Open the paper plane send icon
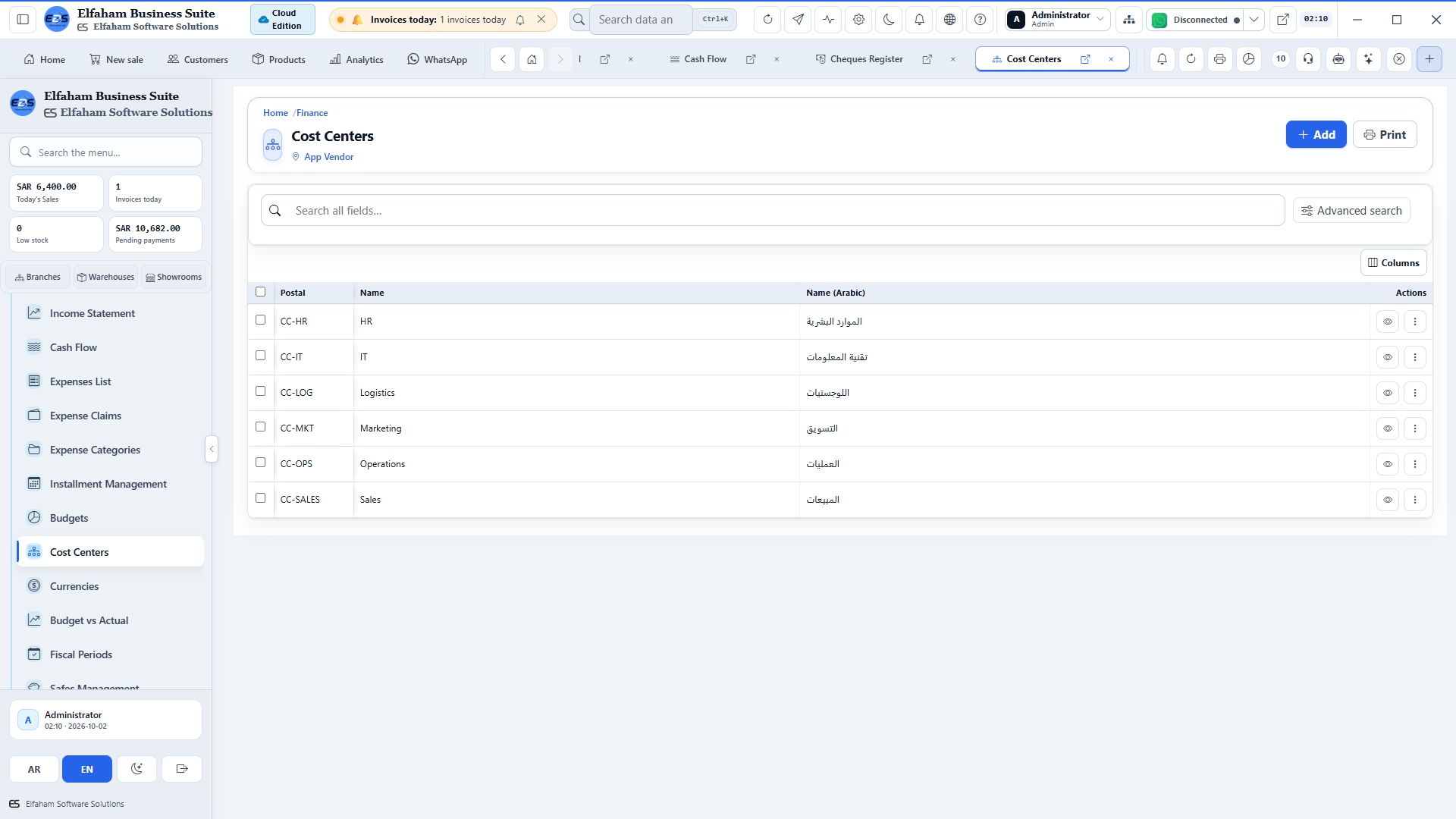The height and width of the screenshot is (819, 1456). pyautogui.click(x=798, y=20)
